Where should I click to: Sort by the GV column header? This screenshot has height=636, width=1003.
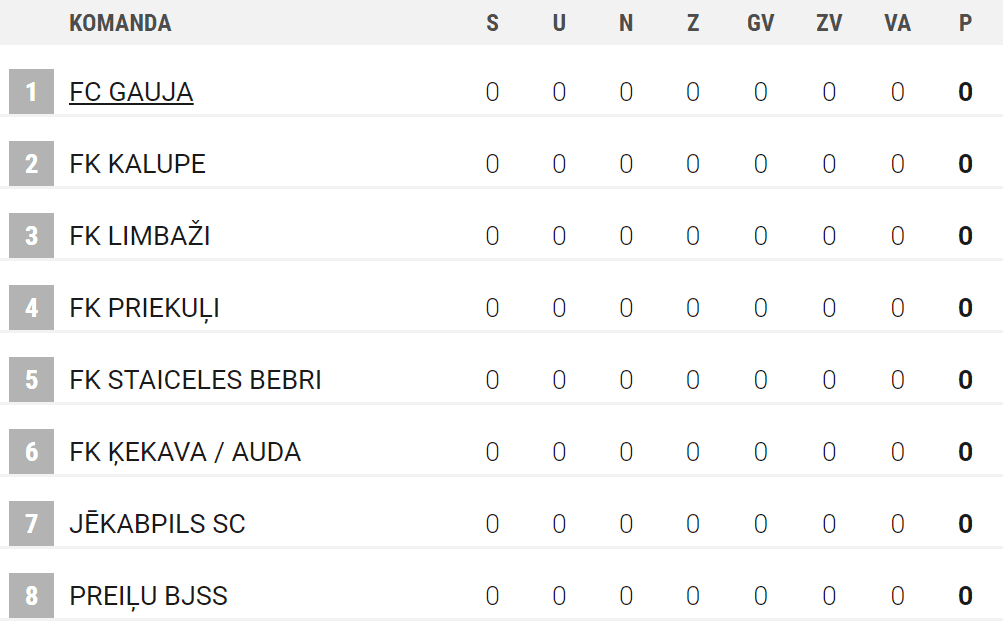760,23
